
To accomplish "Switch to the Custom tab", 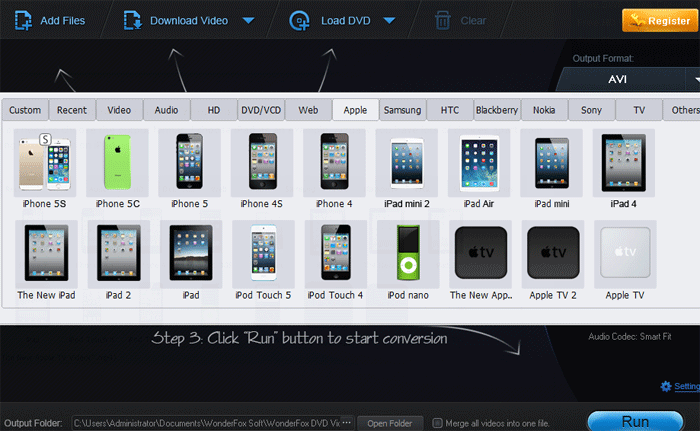I will click(25, 110).
